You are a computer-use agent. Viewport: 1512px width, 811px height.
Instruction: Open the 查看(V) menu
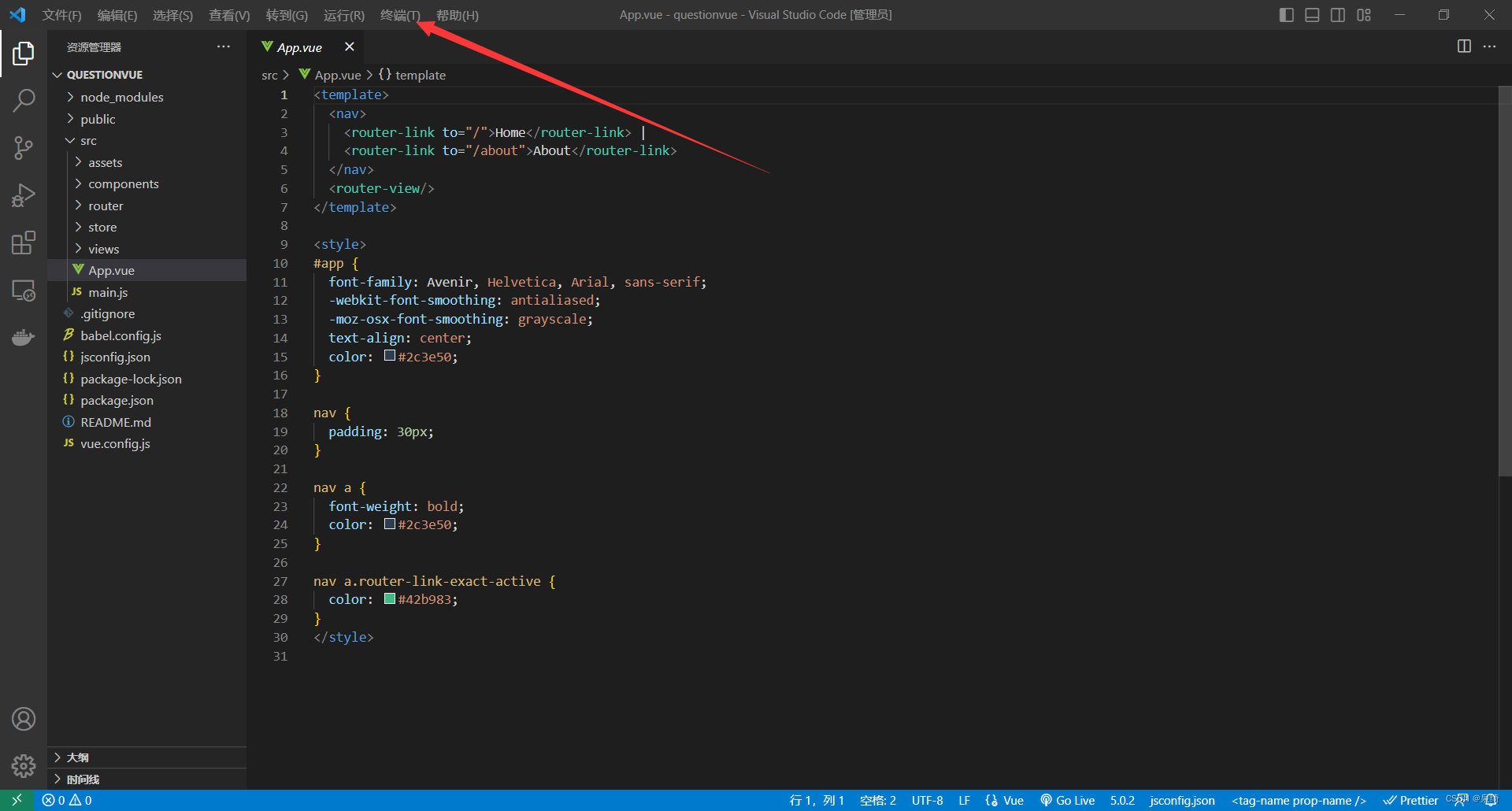click(x=229, y=15)
